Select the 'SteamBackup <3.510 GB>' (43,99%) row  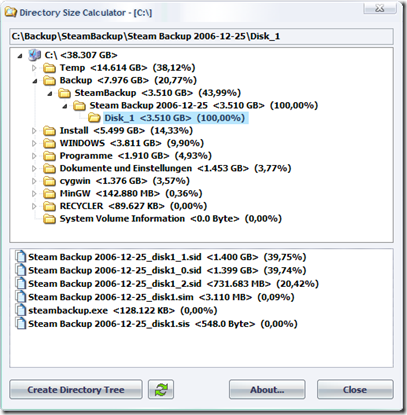[x=158, y=93]
